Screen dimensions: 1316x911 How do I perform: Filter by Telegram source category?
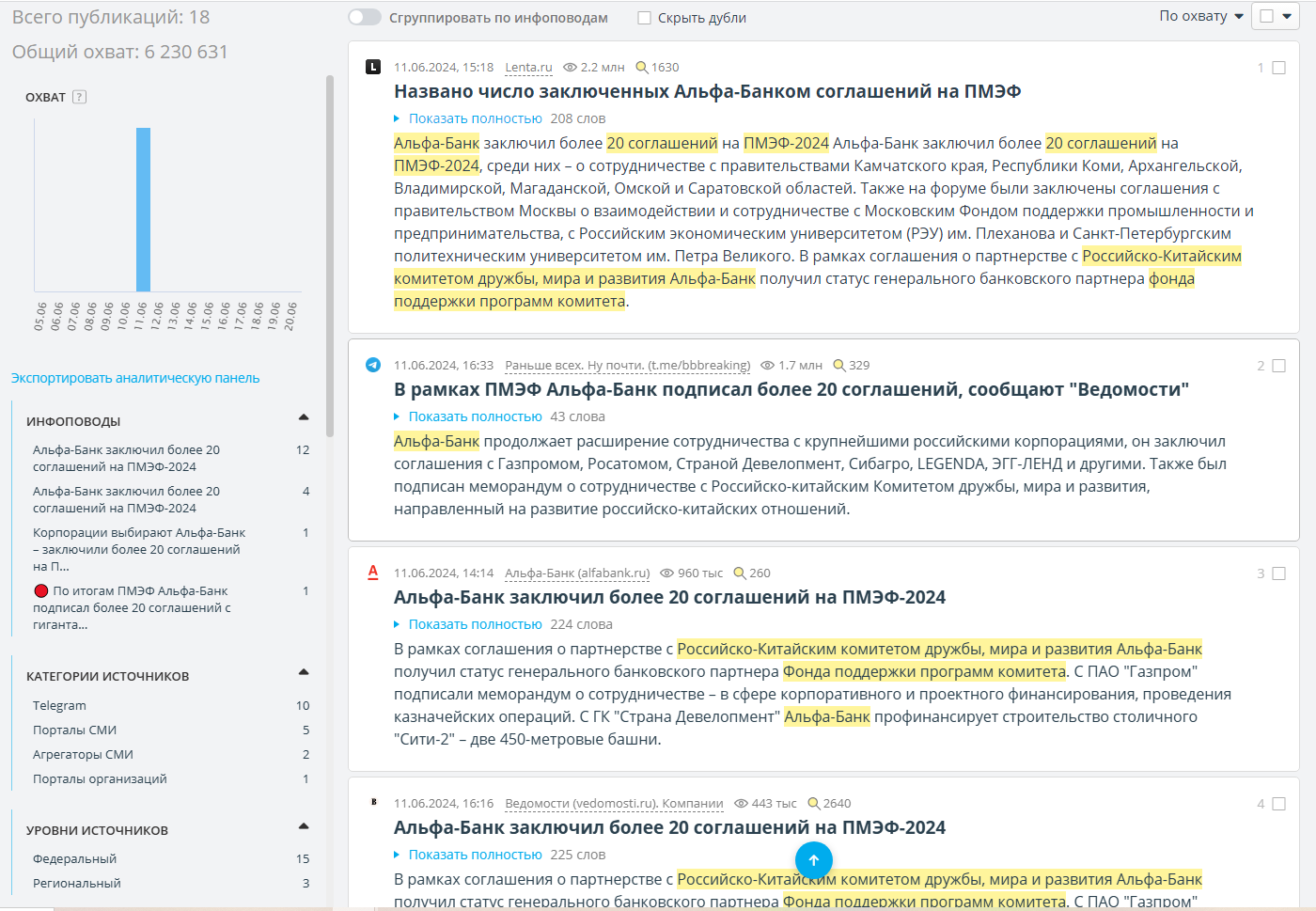(x=59, y=705)
